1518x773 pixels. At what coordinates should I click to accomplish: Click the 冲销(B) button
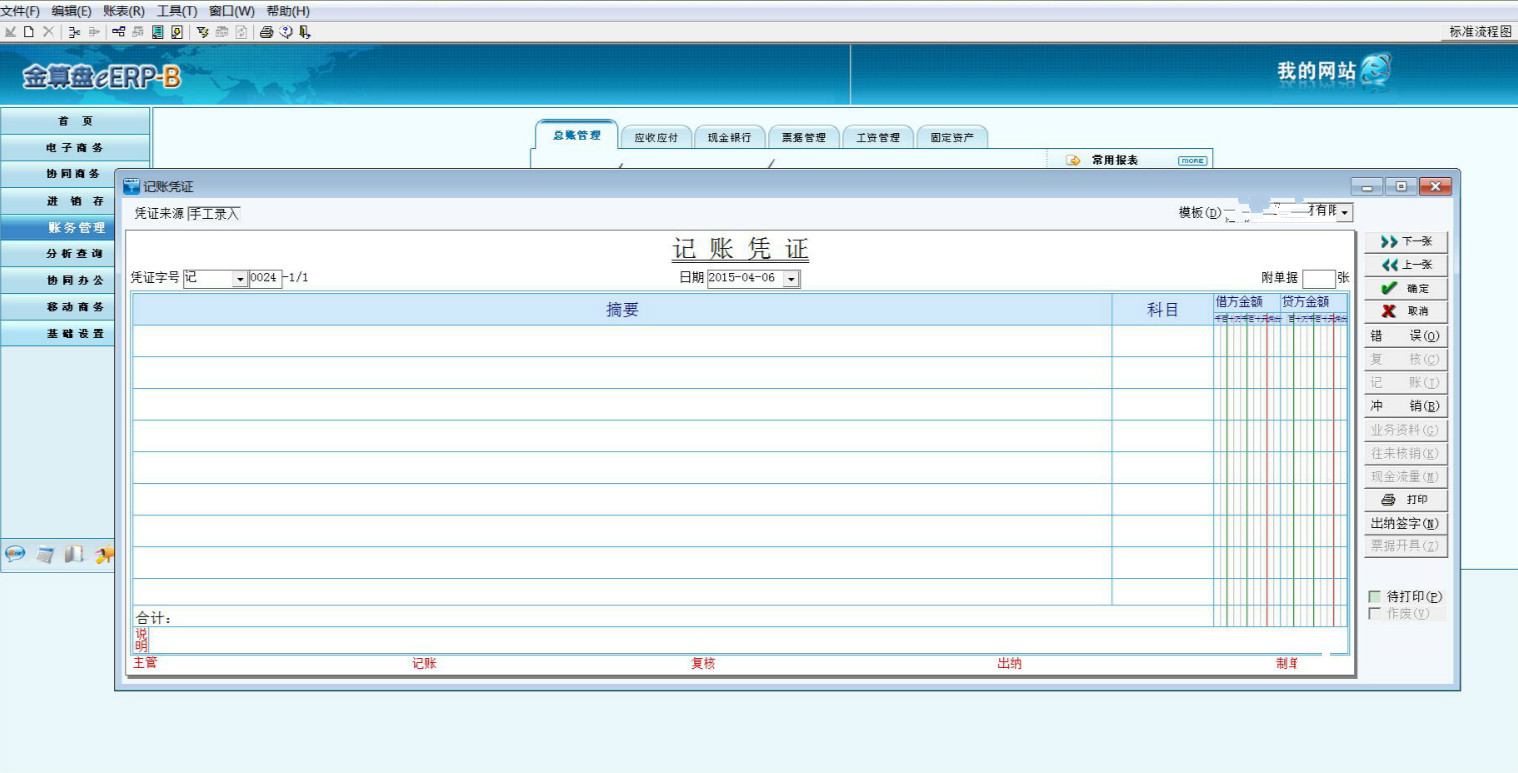pyautogui.click(x=1406, y=406)
